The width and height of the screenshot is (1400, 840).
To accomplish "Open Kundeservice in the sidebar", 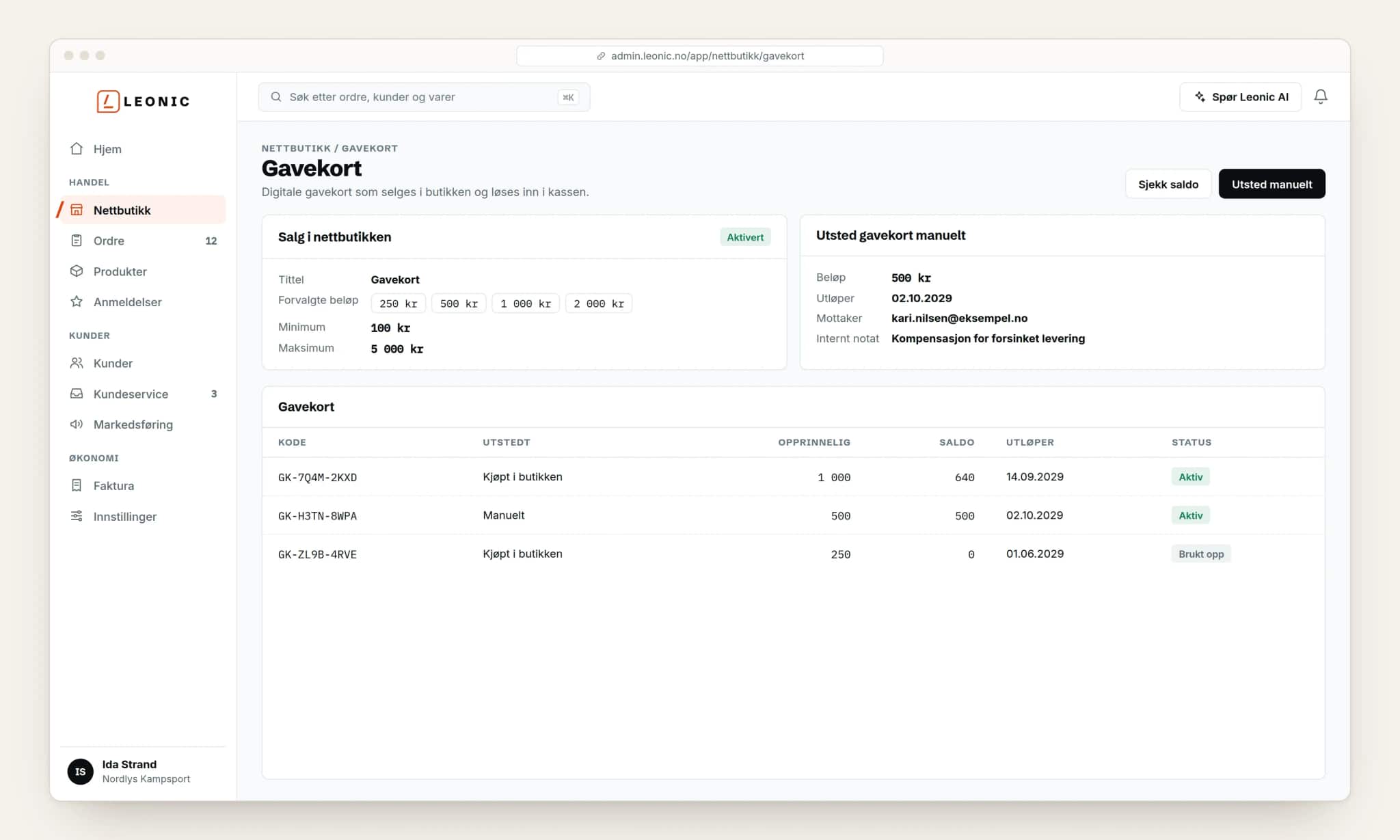I will pos(143,394).
